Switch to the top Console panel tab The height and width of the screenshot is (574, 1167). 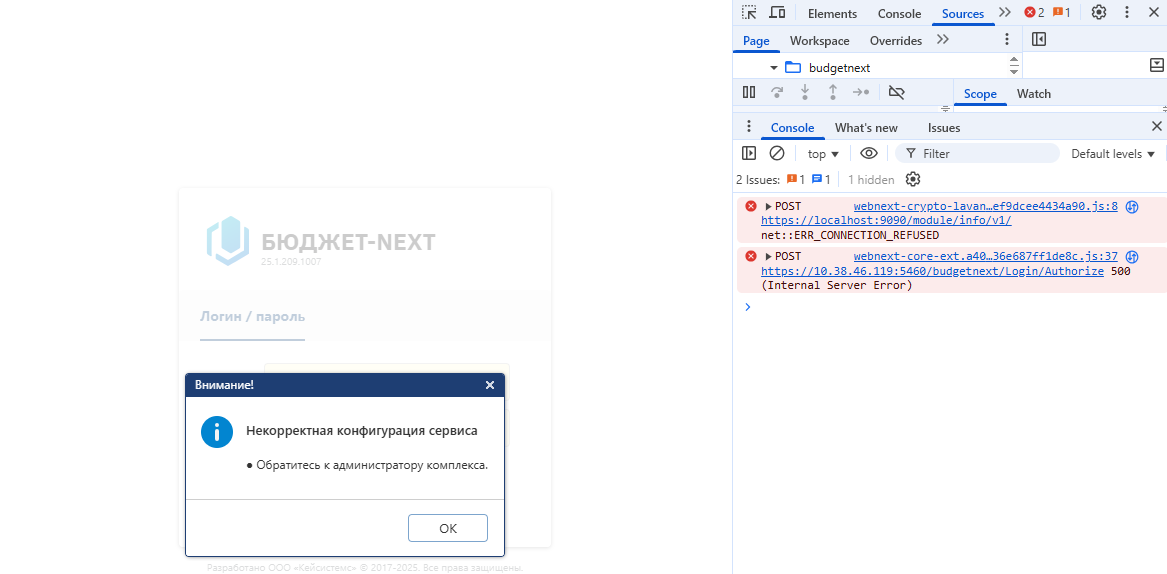tap(899, 13)
